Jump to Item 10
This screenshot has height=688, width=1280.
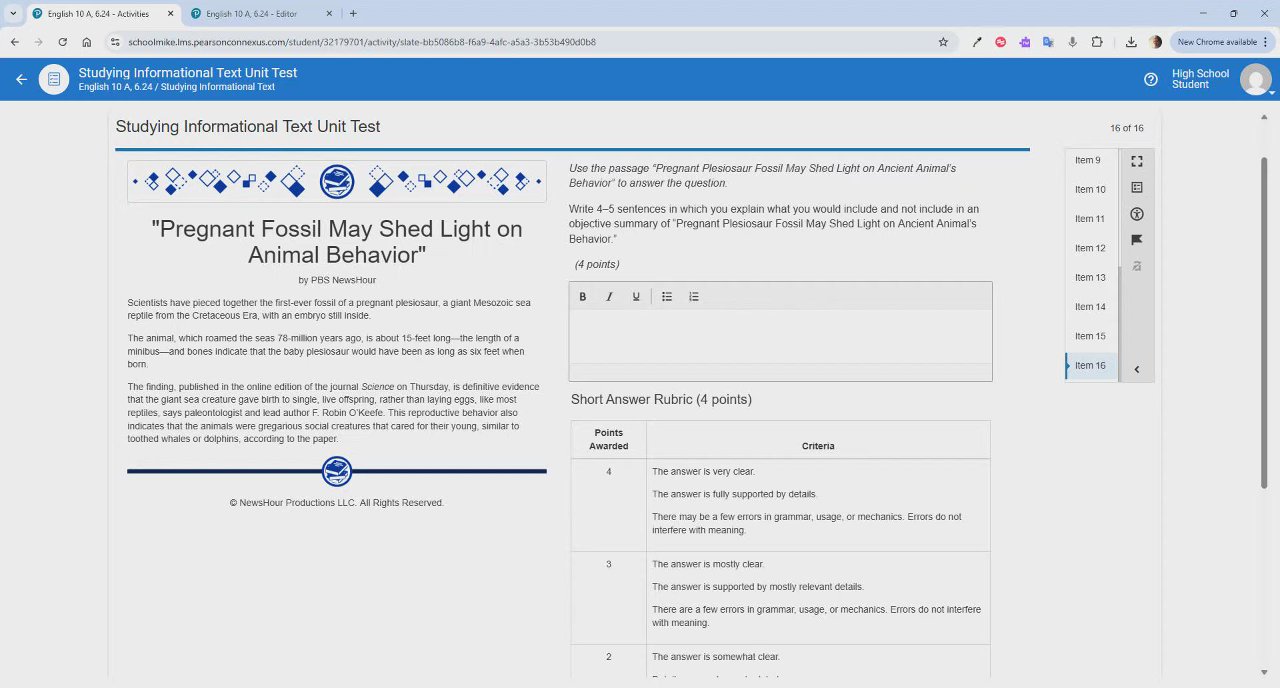1090,189
